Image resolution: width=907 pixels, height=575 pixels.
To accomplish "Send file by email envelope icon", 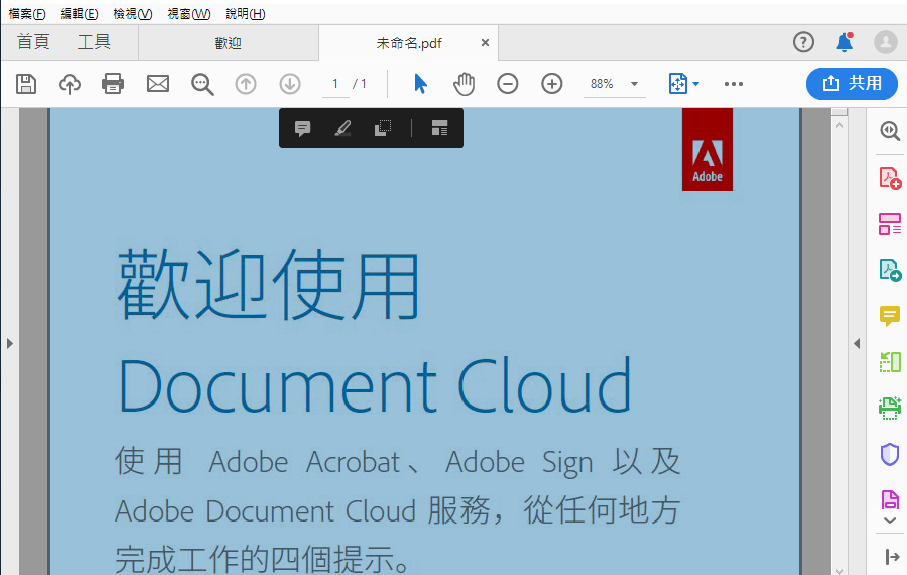I will point(158,84).
